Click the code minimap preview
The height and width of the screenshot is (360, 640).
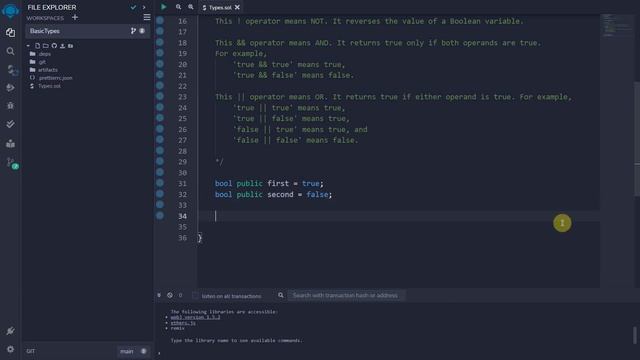(616, 25)
